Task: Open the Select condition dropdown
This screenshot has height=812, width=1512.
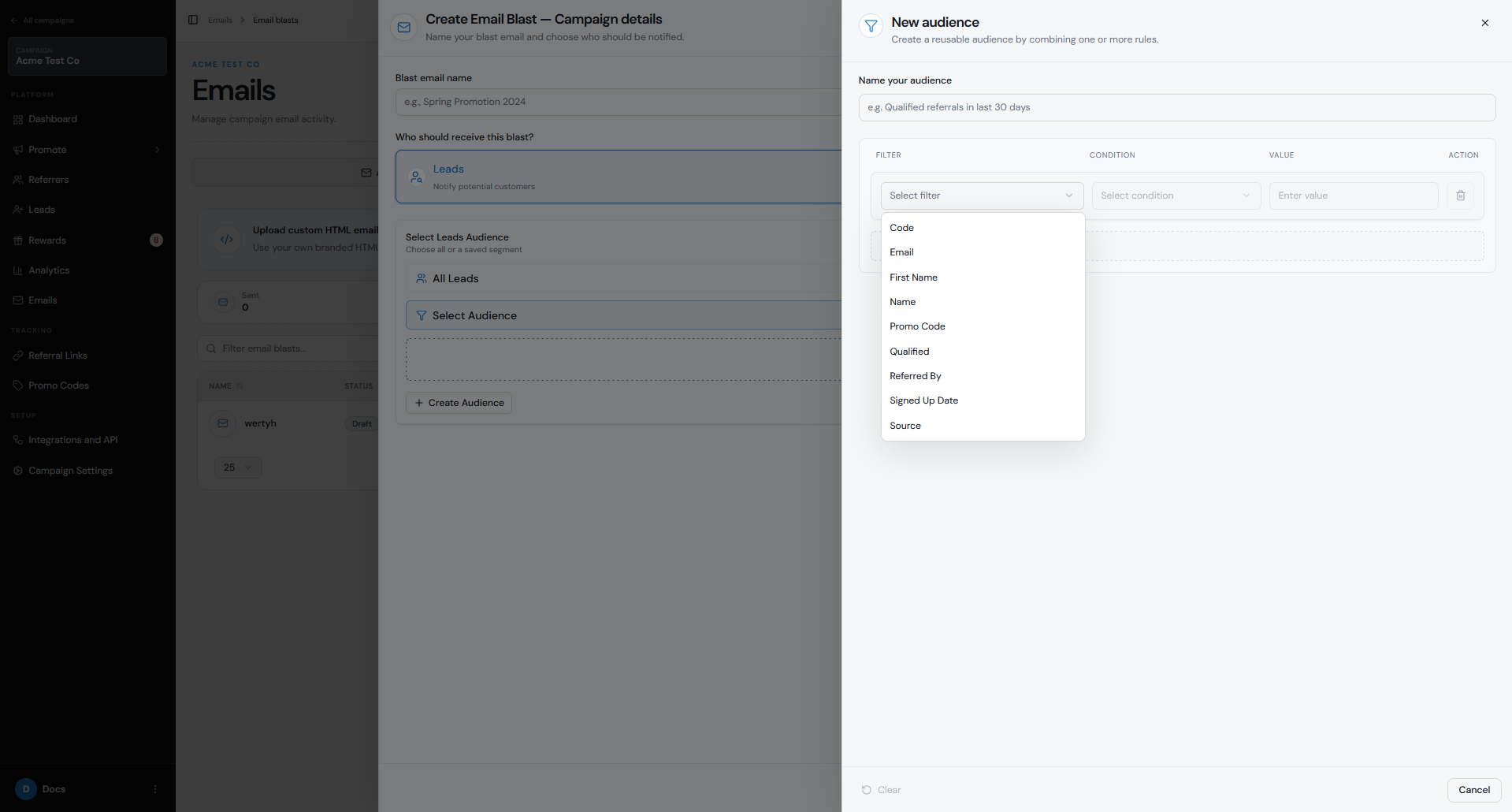Action: [1176, 196]
